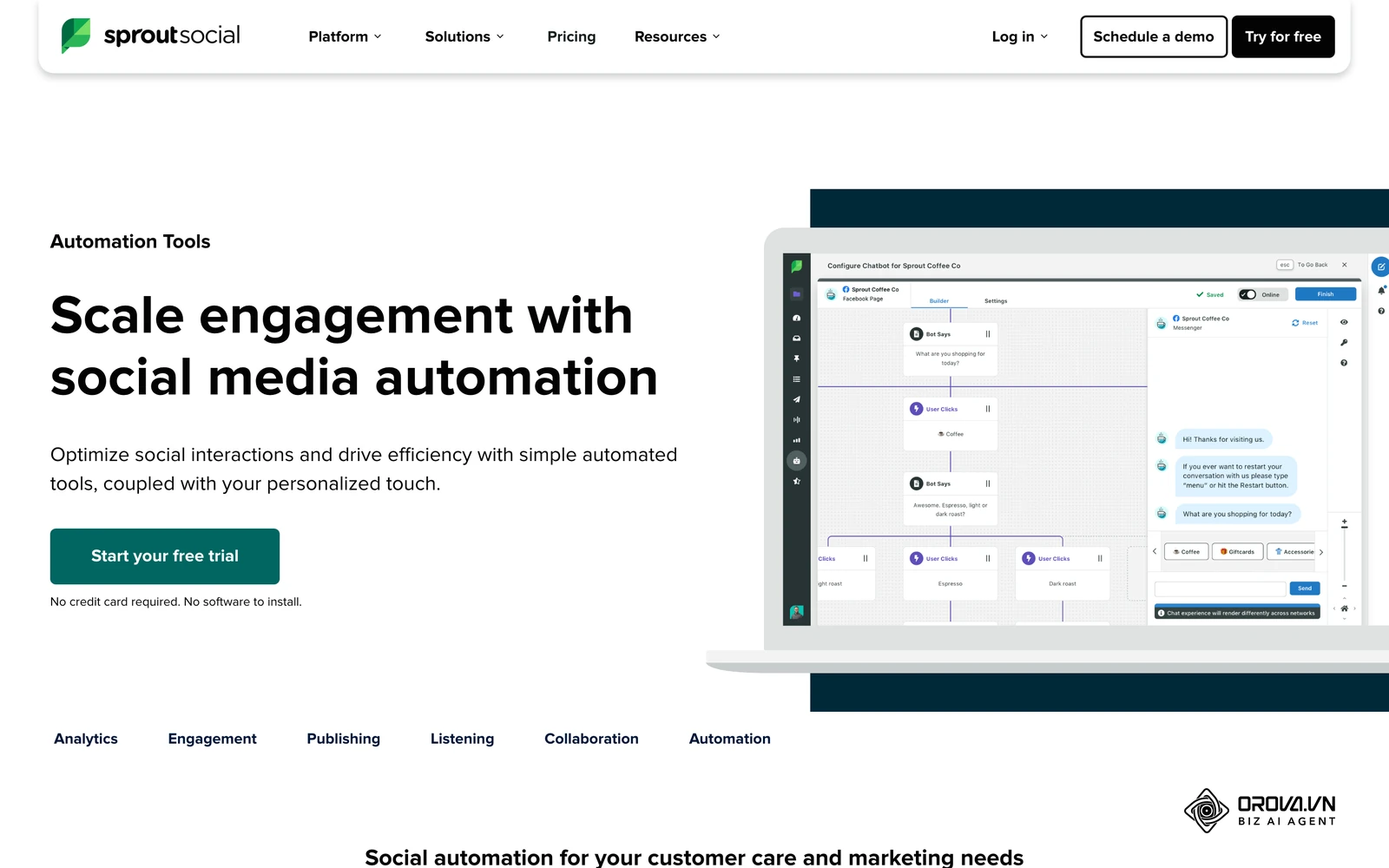
Task: Open the inbox tray icon in the app sidebar
Action: tap(796, 339)
